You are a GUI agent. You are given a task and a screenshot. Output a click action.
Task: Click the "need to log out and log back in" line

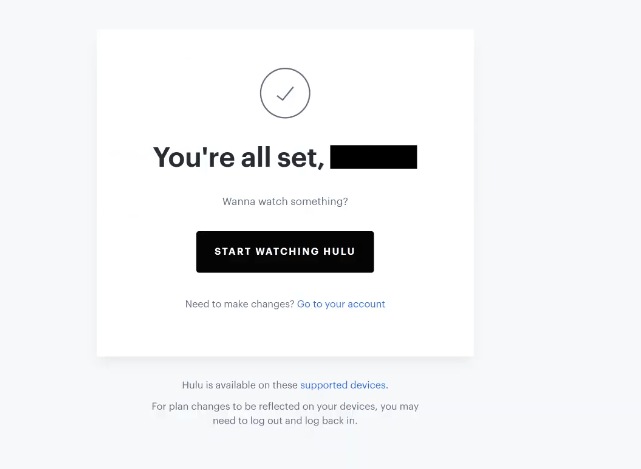285,421
